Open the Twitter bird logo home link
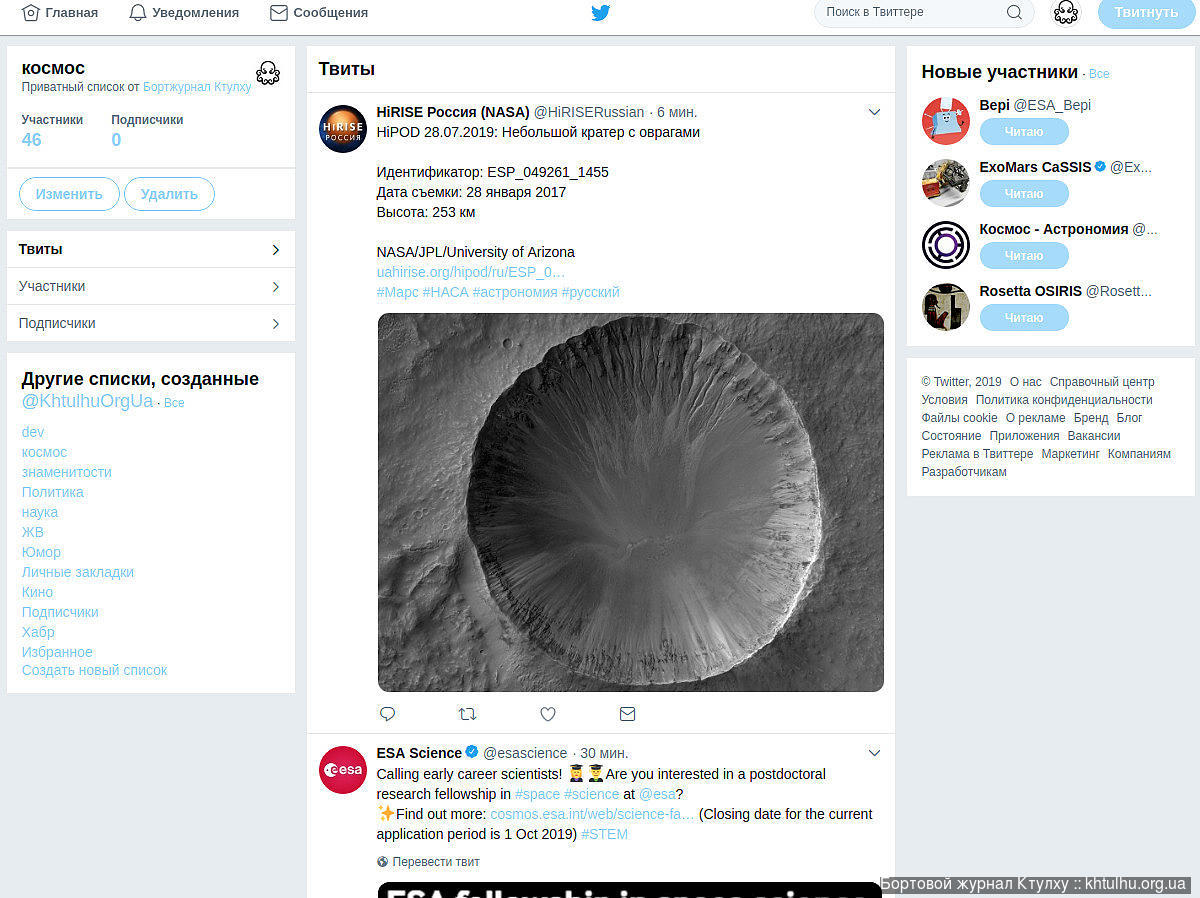Viewport: 1200px width, 898px height. [600, 13]
